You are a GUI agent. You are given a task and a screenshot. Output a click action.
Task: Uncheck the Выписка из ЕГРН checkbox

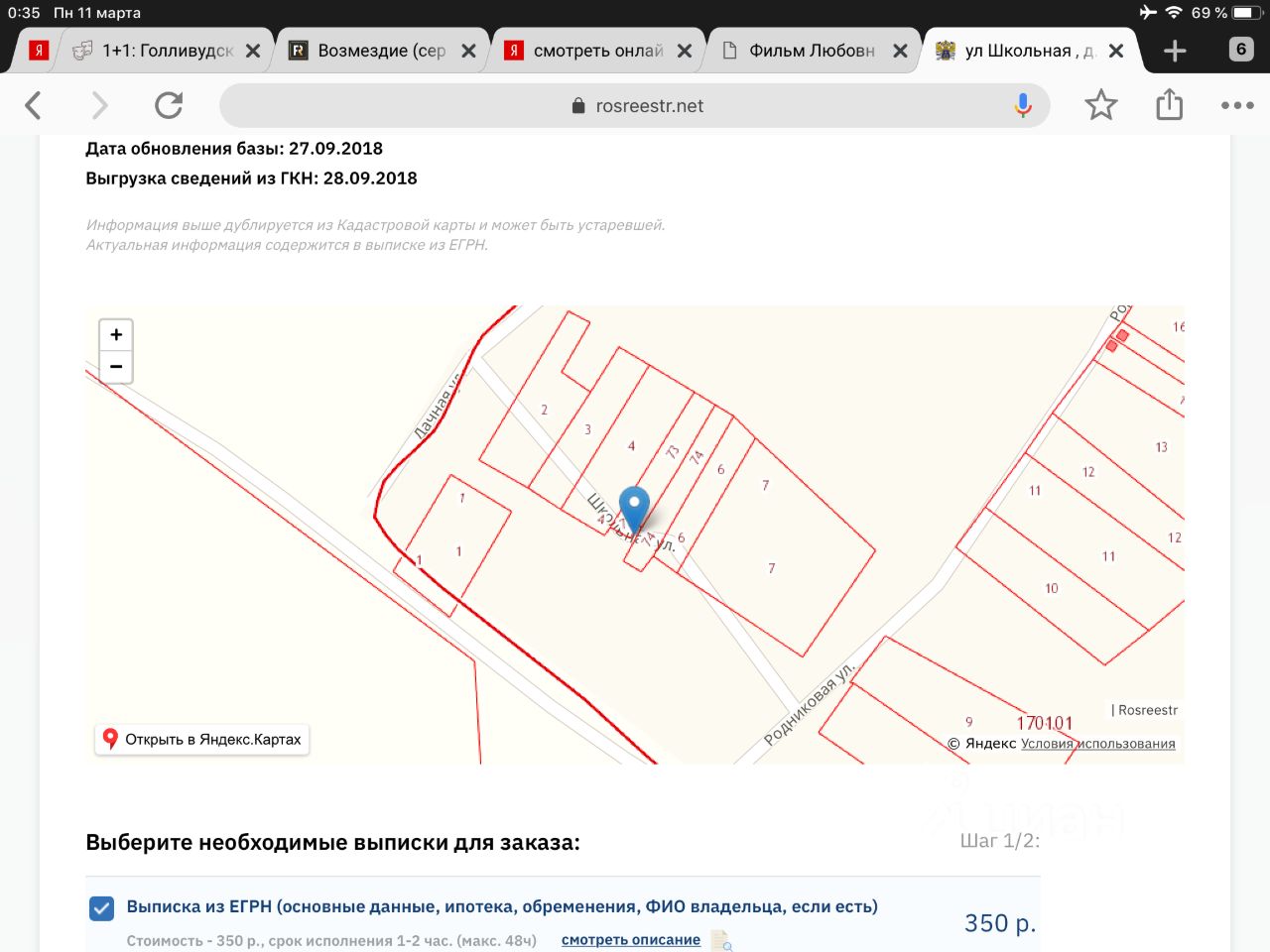click(x=101, y=908)
